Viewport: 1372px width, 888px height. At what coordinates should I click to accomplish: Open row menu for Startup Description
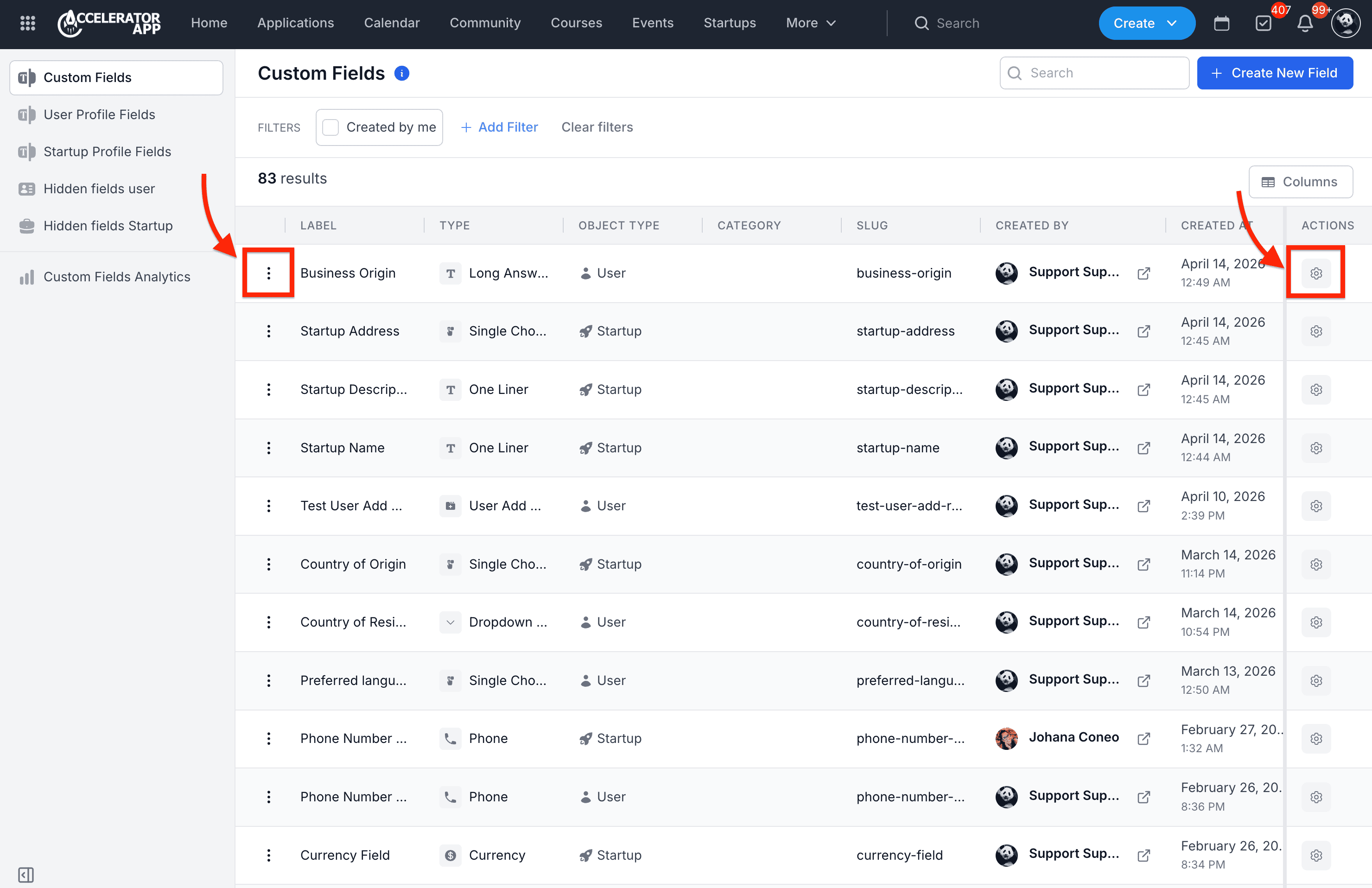(x=269, y=390)
